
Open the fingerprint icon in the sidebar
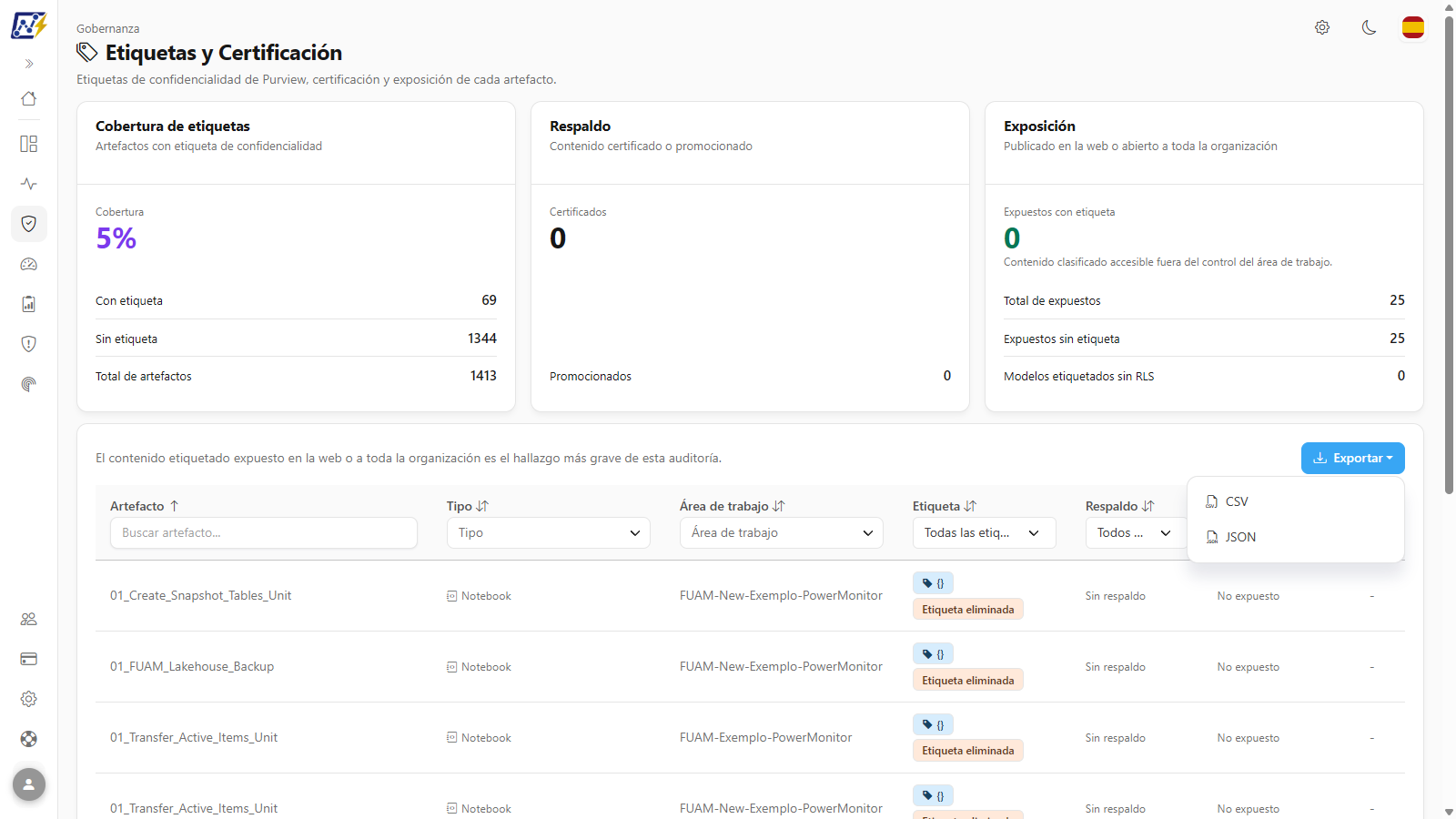[29, 384]
